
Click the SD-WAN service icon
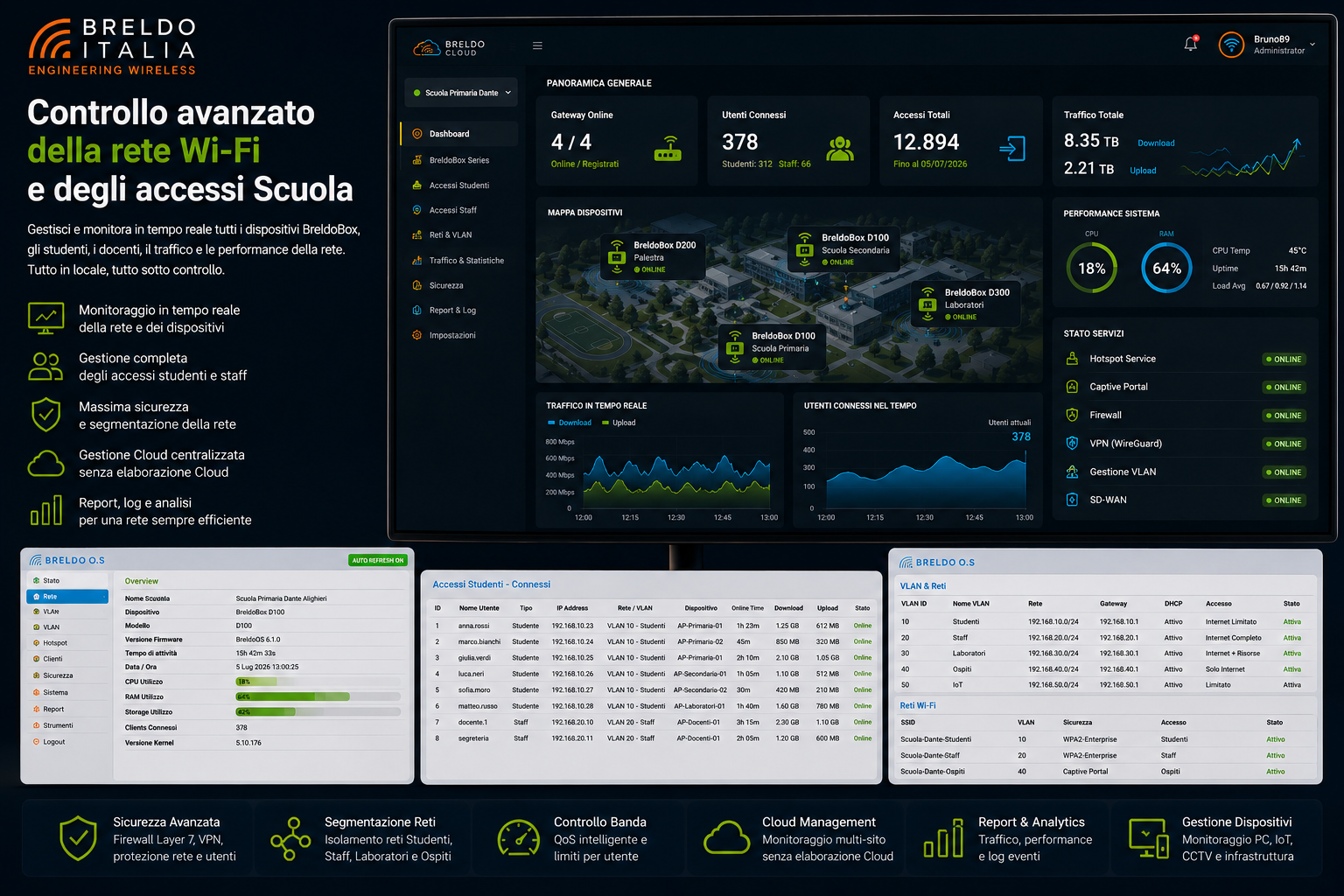(x=1072, y=500)
